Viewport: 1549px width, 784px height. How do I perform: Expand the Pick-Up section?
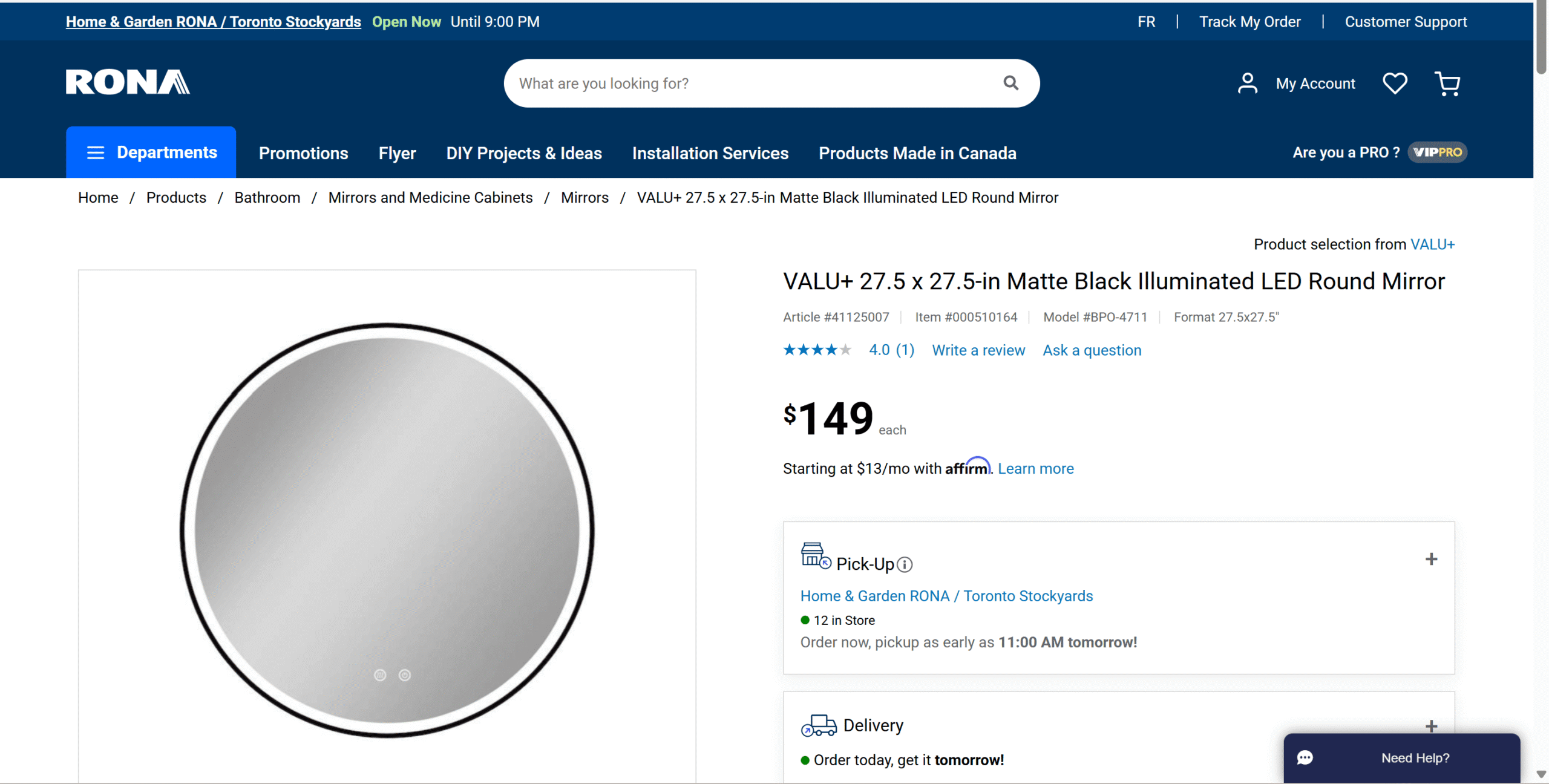pyautogui.click(x=1432, y=559)
